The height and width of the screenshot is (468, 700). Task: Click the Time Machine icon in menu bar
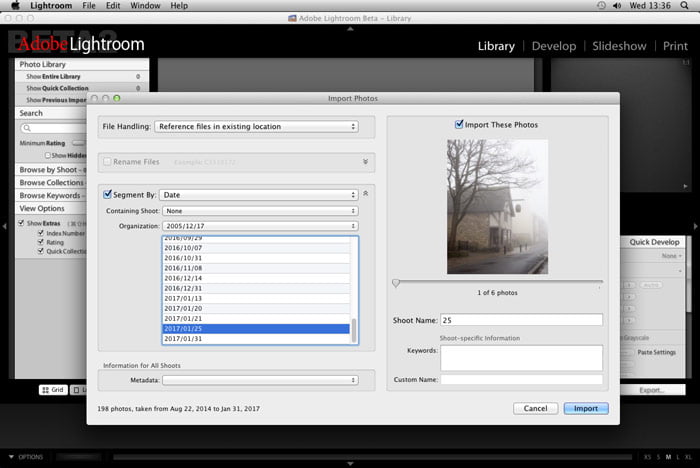point(601,5)
